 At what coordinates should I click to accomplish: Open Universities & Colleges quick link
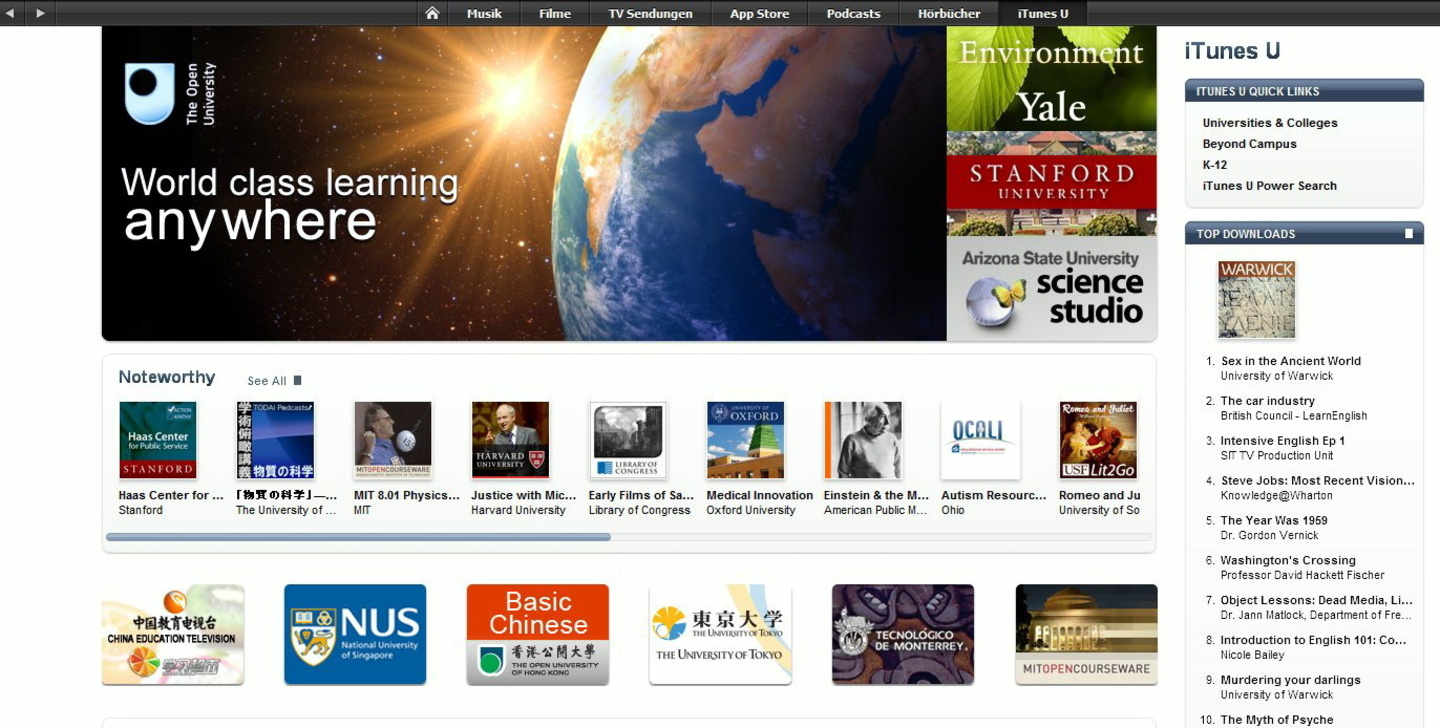point(1270,123)
